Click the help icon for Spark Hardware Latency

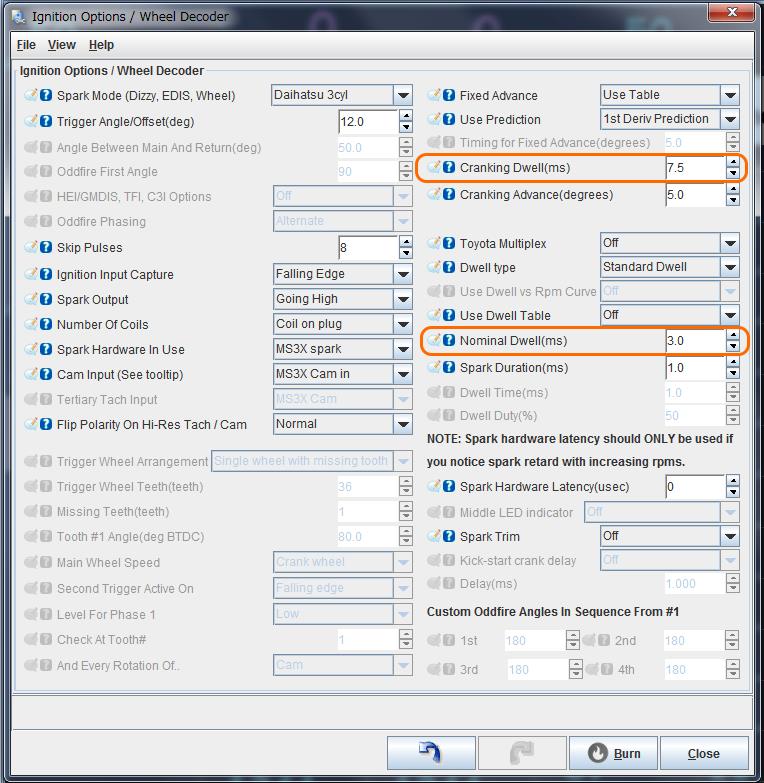(449, 486)
